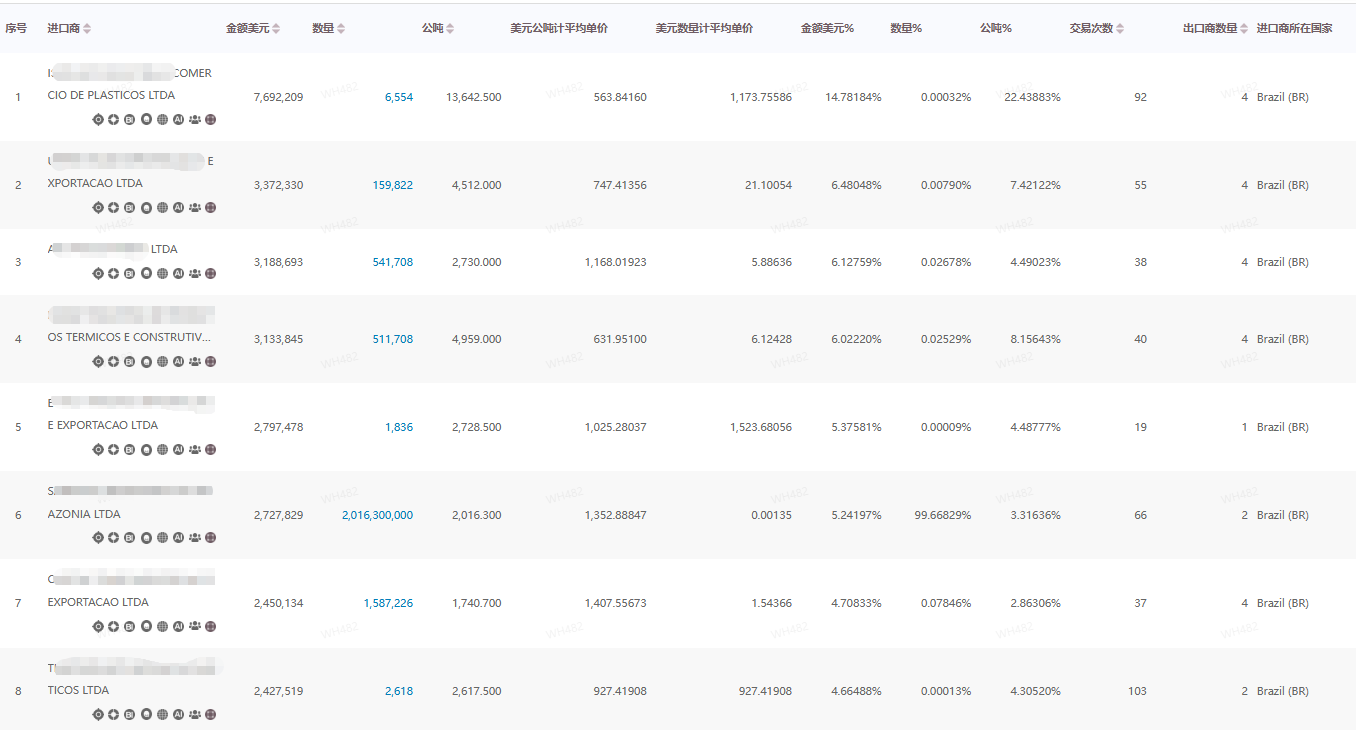Open quantity link 6,554 in row 1
This screenshot has width=1356, height=730.
398,97
